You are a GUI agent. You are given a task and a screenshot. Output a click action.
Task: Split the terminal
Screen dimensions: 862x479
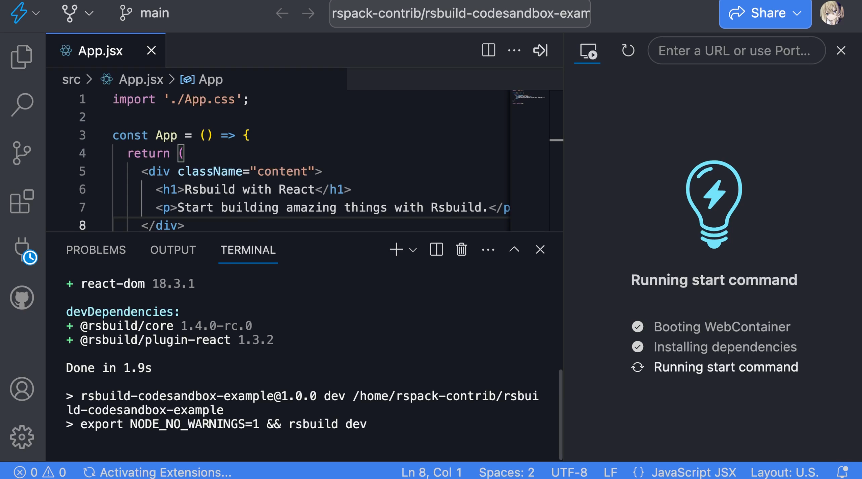pyautogui.click(x=436, y=250)
